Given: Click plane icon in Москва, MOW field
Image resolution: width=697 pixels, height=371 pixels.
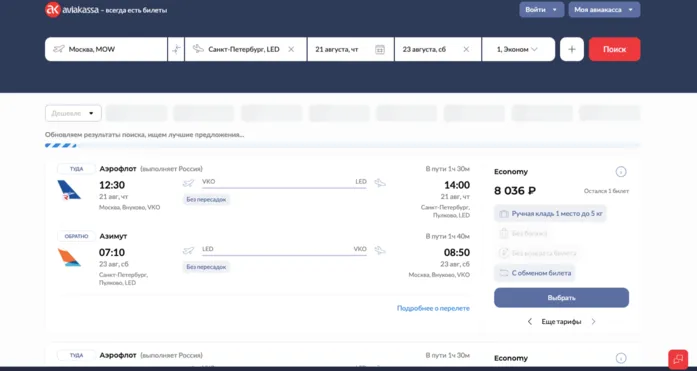Looking at the screenshot, I should 59,49.
